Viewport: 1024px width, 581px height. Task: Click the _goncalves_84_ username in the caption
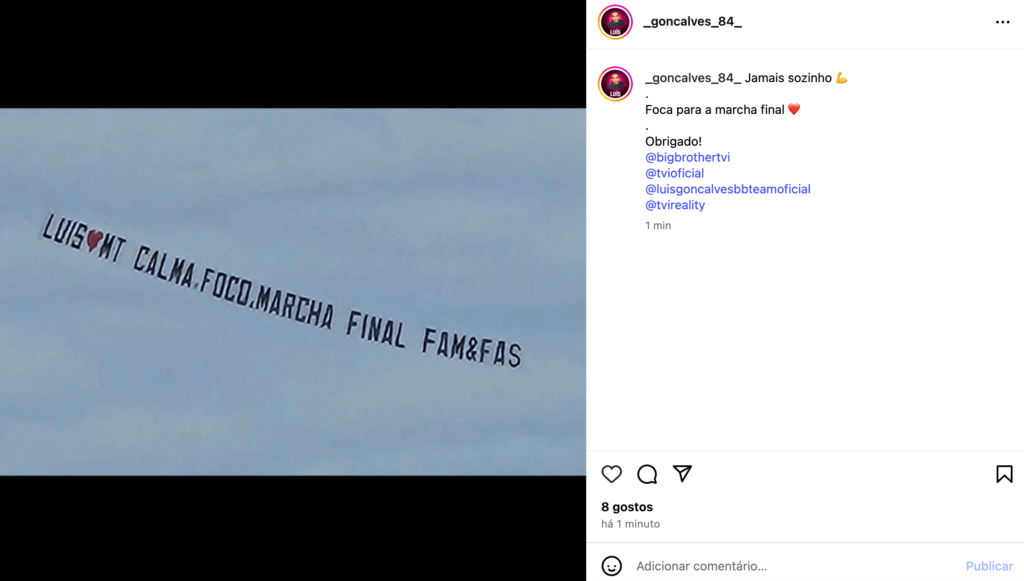click(x=693, y=78)
